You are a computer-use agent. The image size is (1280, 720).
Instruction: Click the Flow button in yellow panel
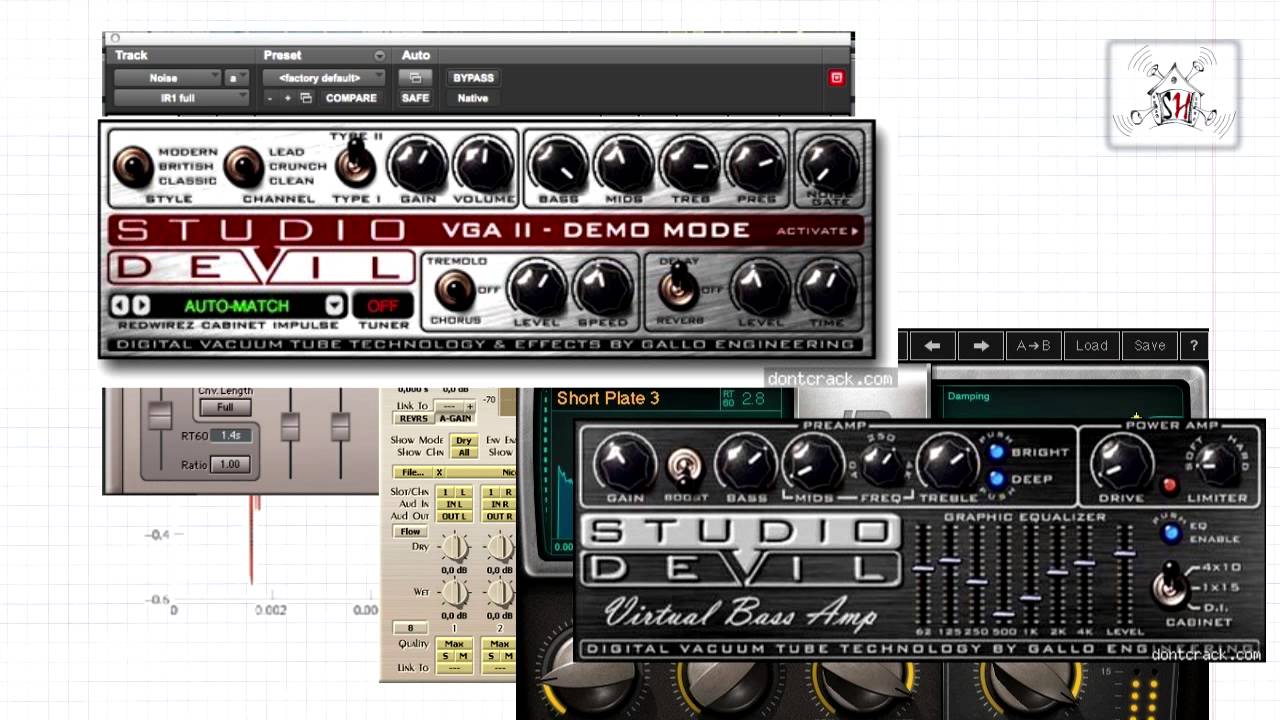click(411, 532)
